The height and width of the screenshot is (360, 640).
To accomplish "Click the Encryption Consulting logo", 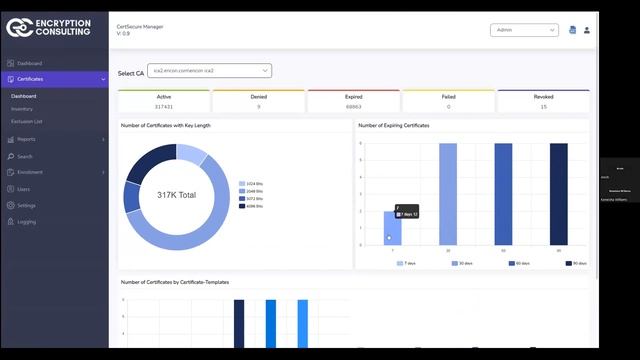I will pos(48,27).
